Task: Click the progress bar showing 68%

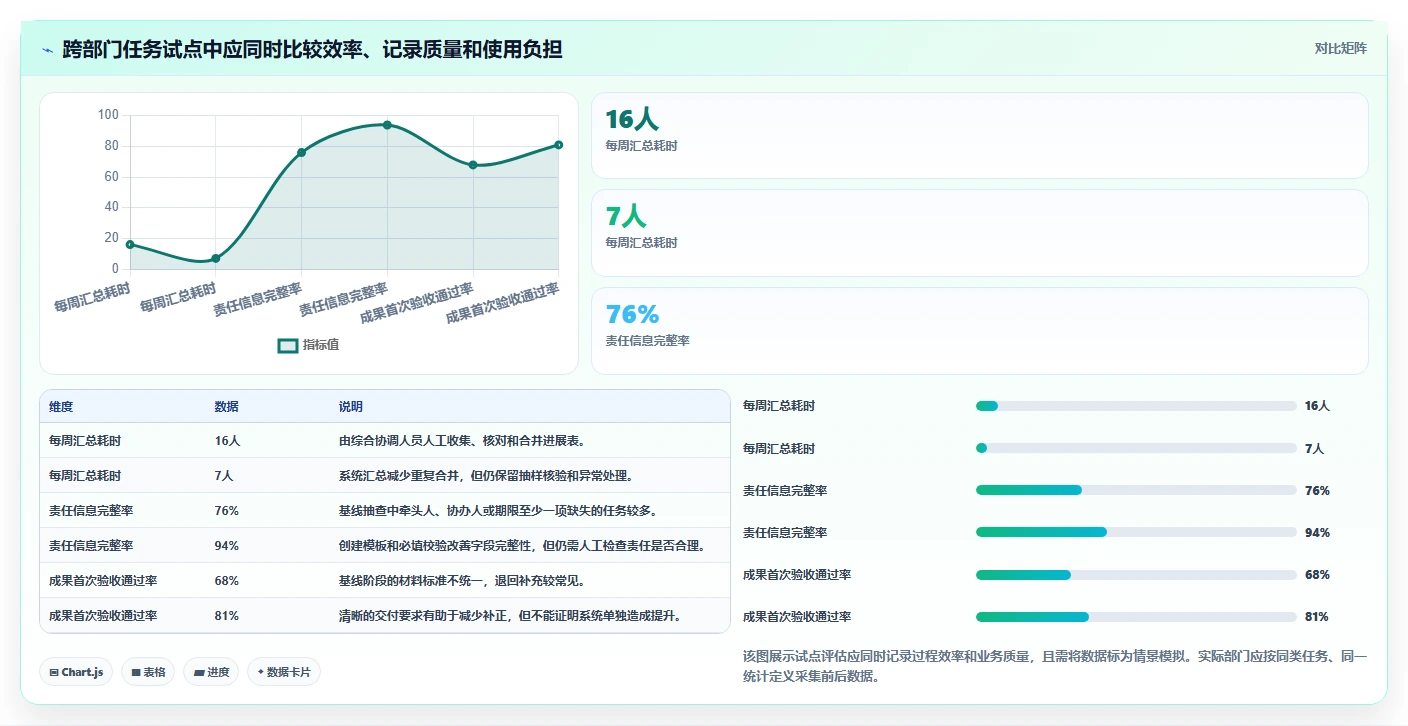Action: pos(1136,574)
